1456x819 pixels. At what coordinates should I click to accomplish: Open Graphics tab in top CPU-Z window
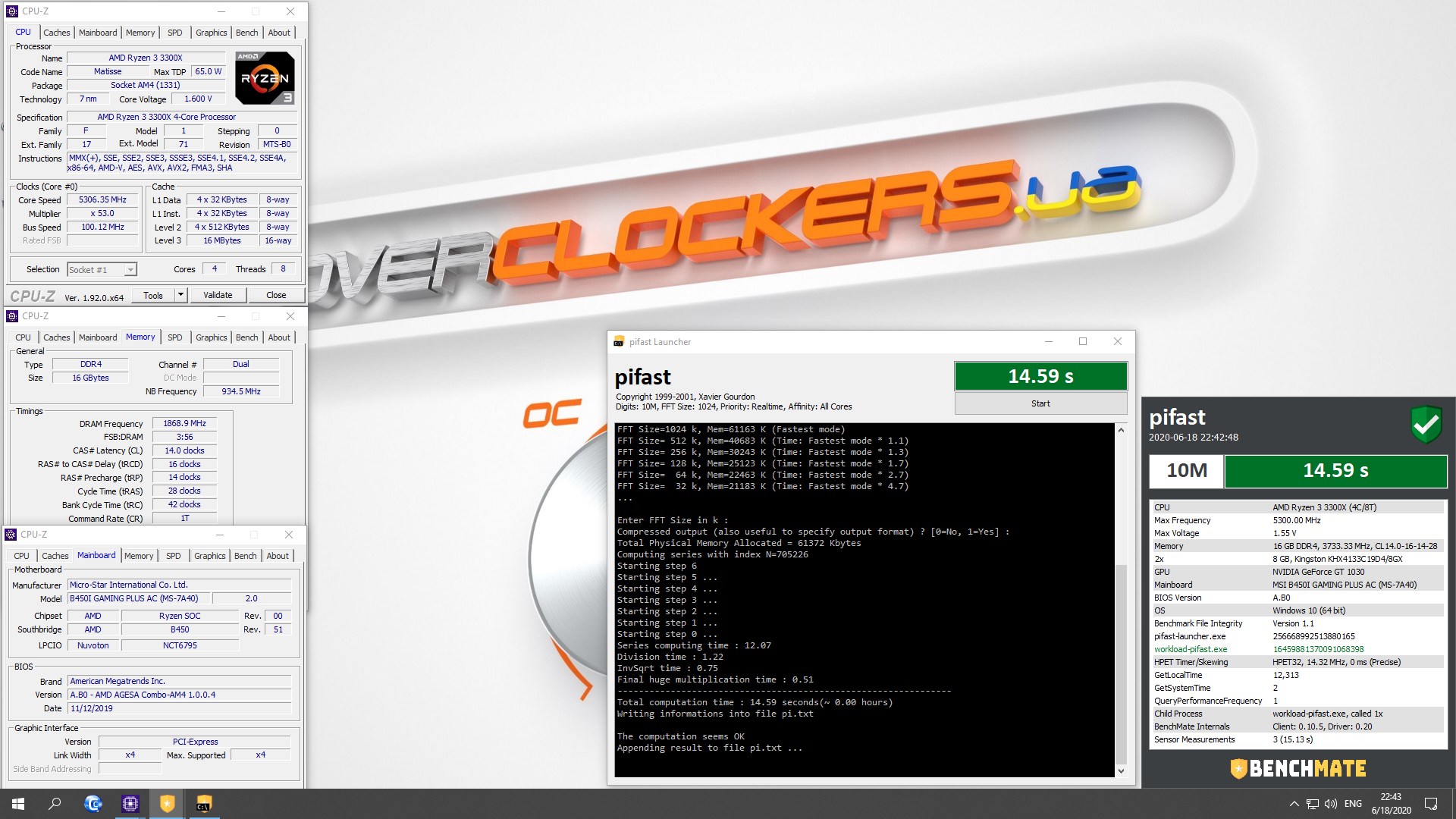(211, 33)
